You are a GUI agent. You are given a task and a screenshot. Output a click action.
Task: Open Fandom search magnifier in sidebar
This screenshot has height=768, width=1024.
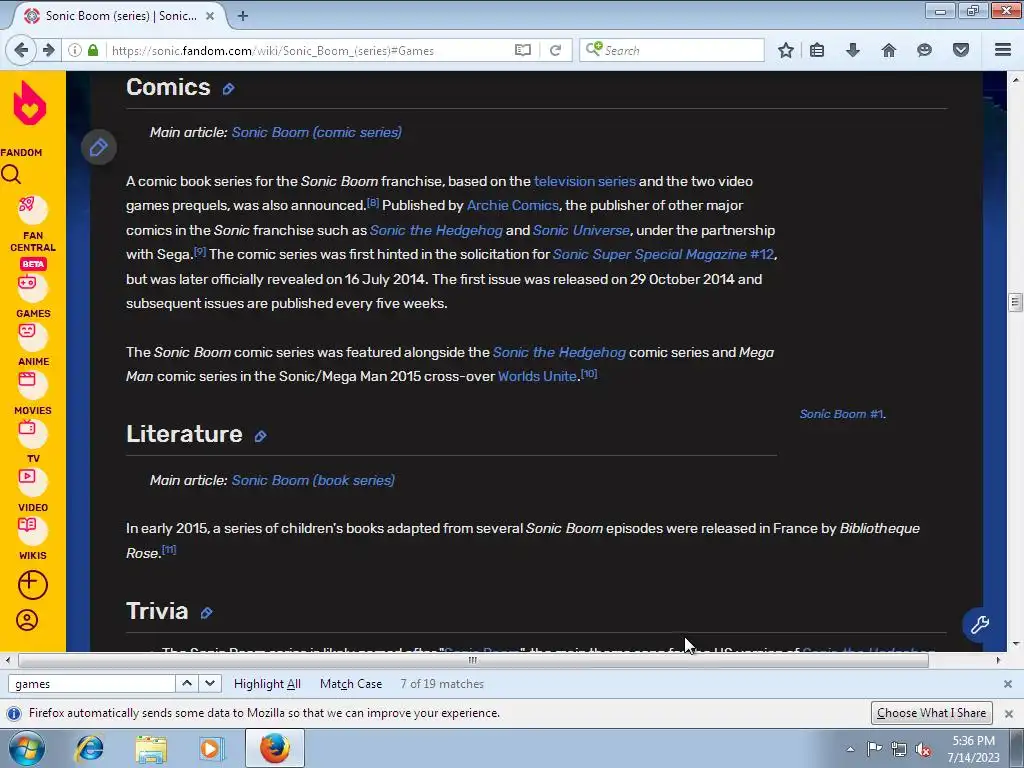(11, 175)
